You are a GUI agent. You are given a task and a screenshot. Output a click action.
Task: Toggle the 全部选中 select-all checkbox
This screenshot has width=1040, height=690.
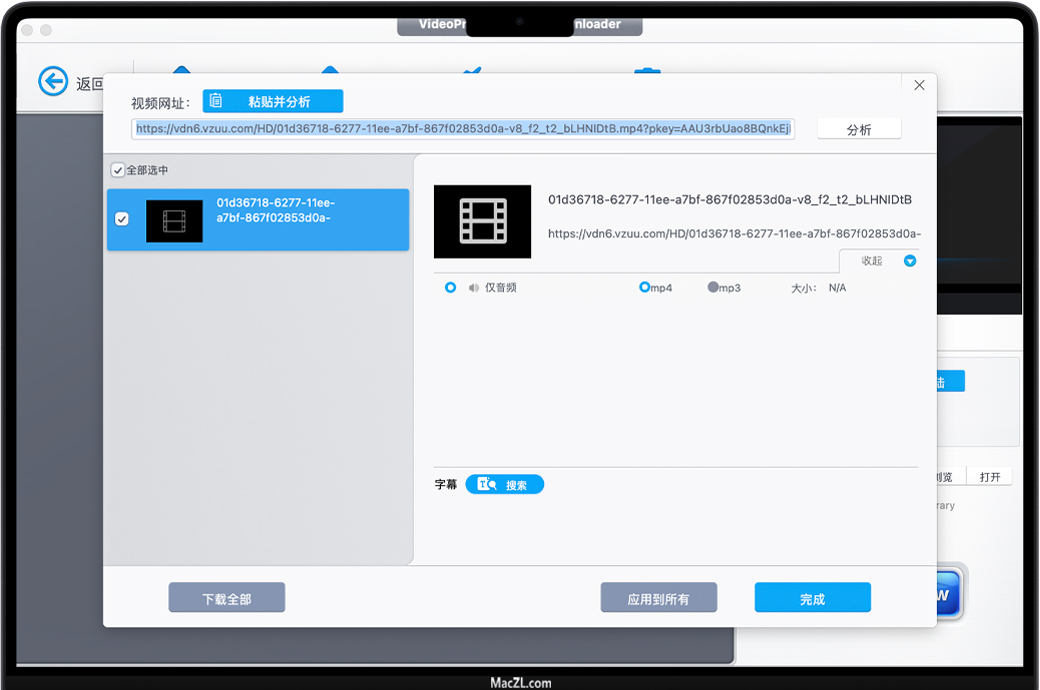pyautogui.click(x=118, y=171)
